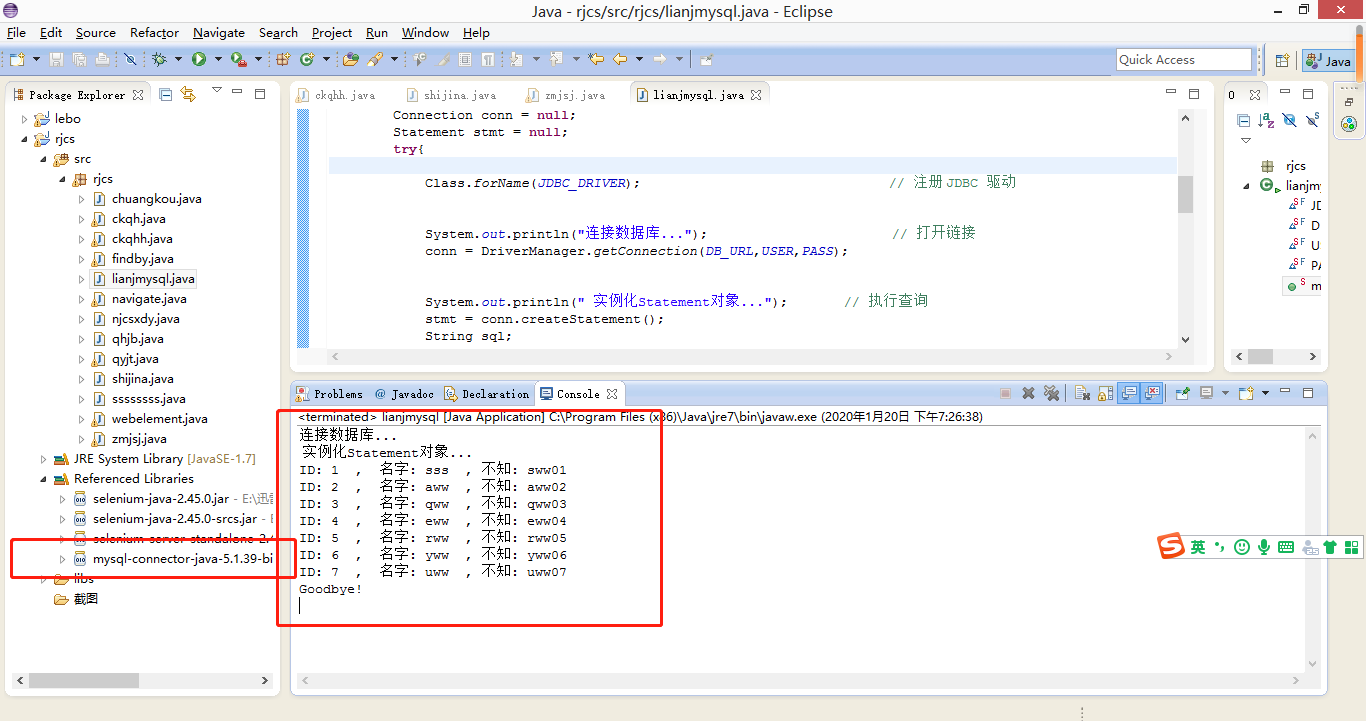Select webelement.java in Package Explorer
This screenshot has height=721, width=1366.
(x=150, y=419)
